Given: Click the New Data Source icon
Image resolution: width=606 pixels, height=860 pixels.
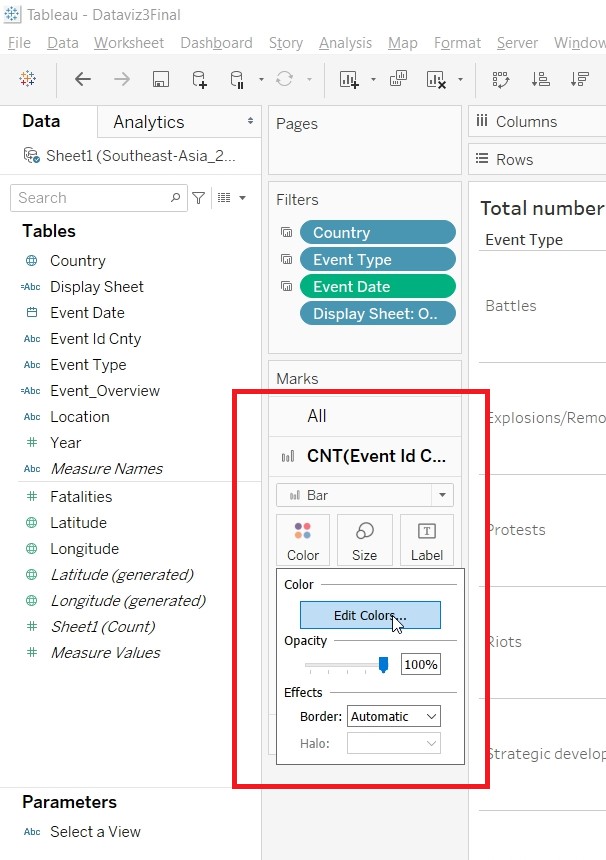Looking at the screenshot, I should (199, 80).
